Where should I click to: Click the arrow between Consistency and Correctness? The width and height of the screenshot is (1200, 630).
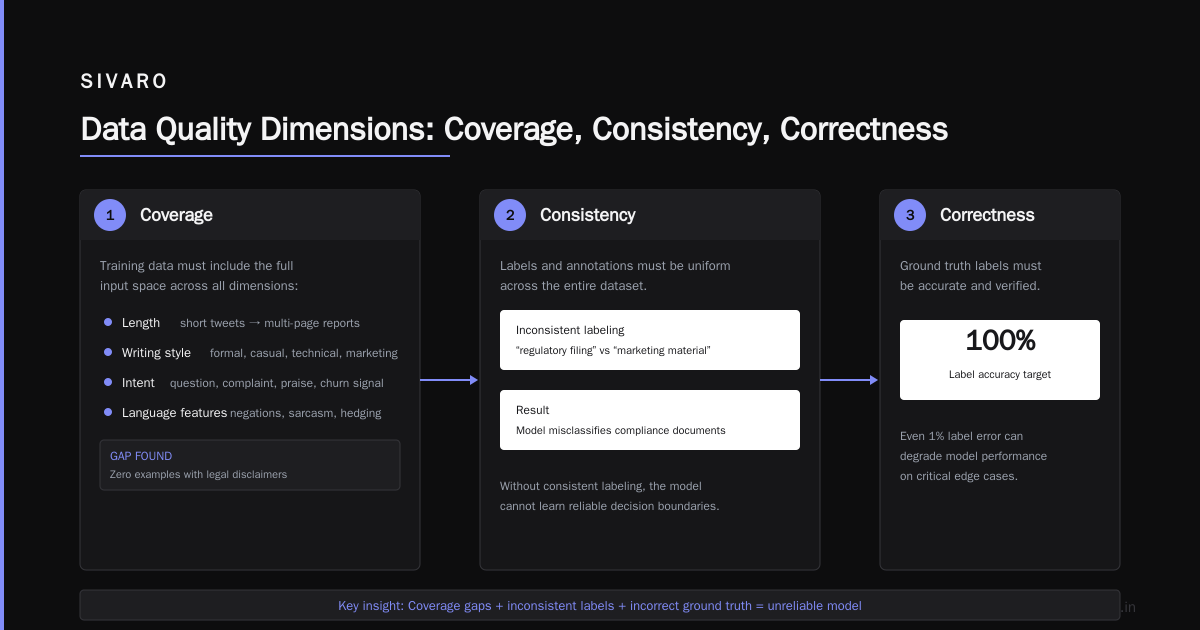[849, 380]
